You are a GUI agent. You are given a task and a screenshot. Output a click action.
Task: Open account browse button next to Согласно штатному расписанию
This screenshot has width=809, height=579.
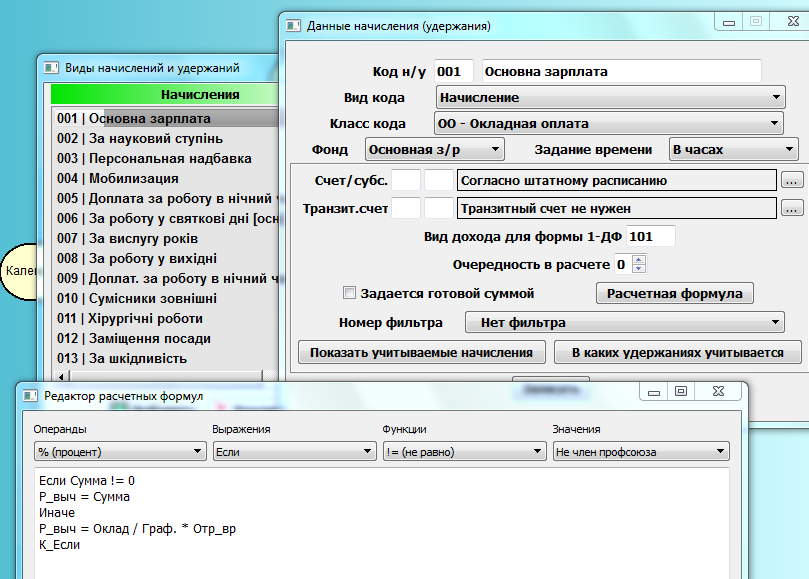791,181
